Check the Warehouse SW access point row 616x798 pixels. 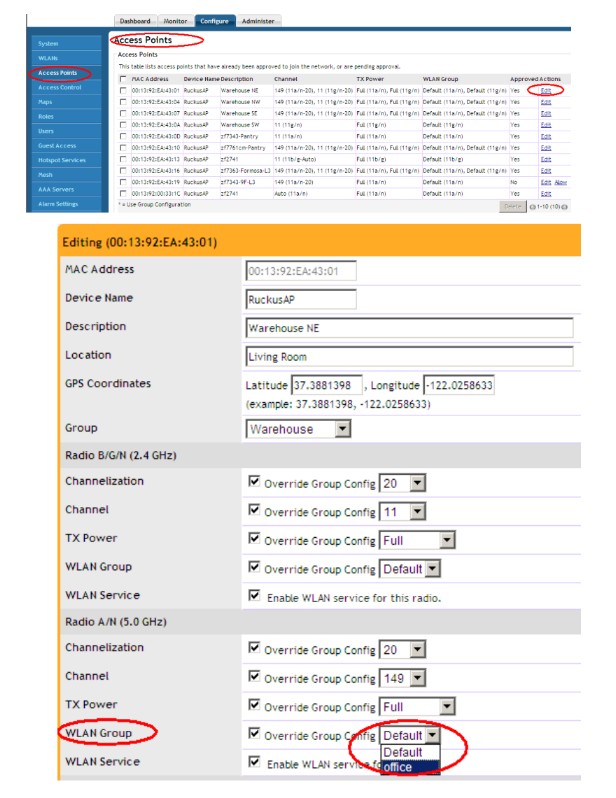click(123, 125)
